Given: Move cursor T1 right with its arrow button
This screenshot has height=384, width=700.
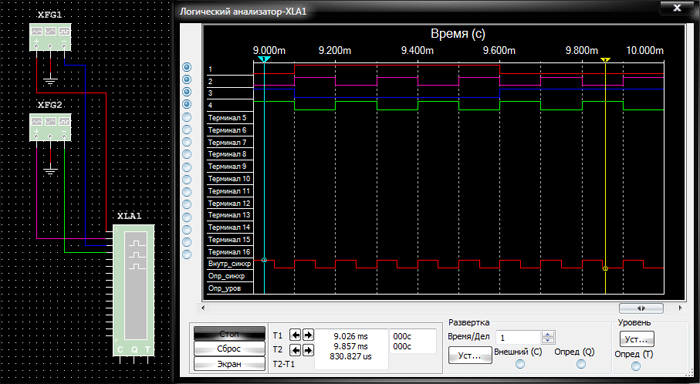Looking at the screenshot, I should pos(308,335).
